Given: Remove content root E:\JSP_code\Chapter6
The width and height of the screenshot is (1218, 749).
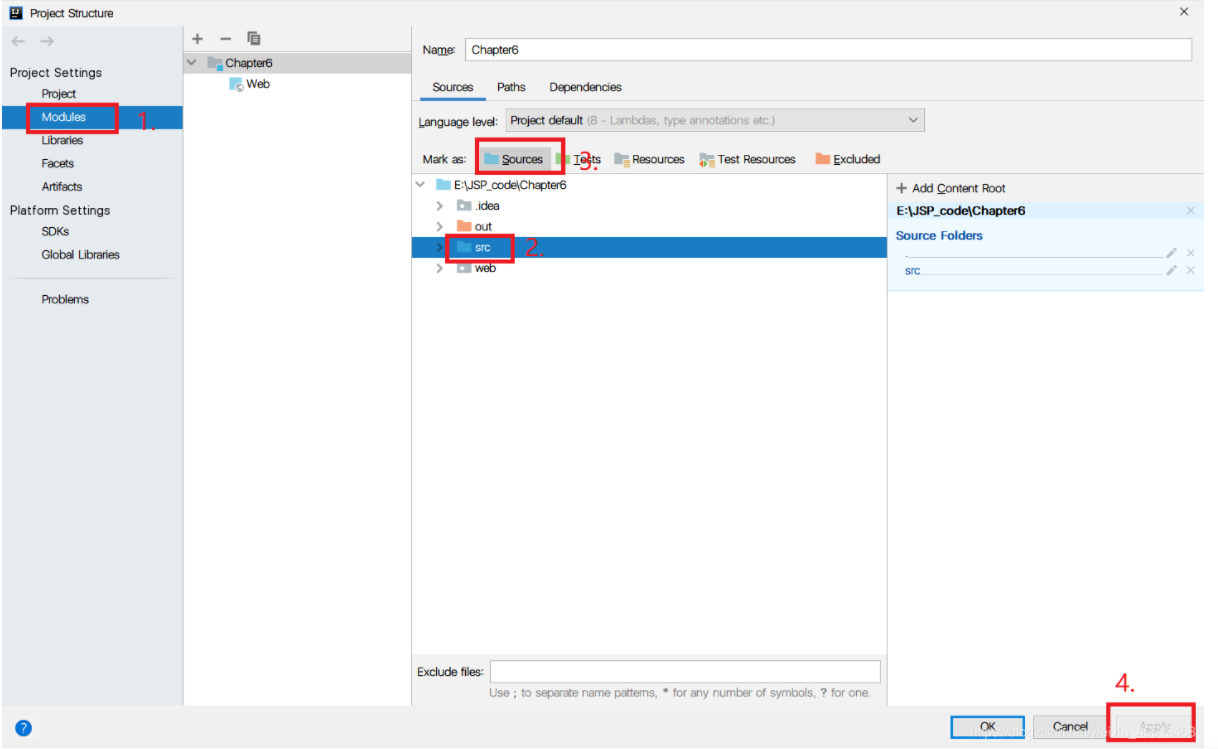Looking at the screenshot, I should [x=1190, y=211].
